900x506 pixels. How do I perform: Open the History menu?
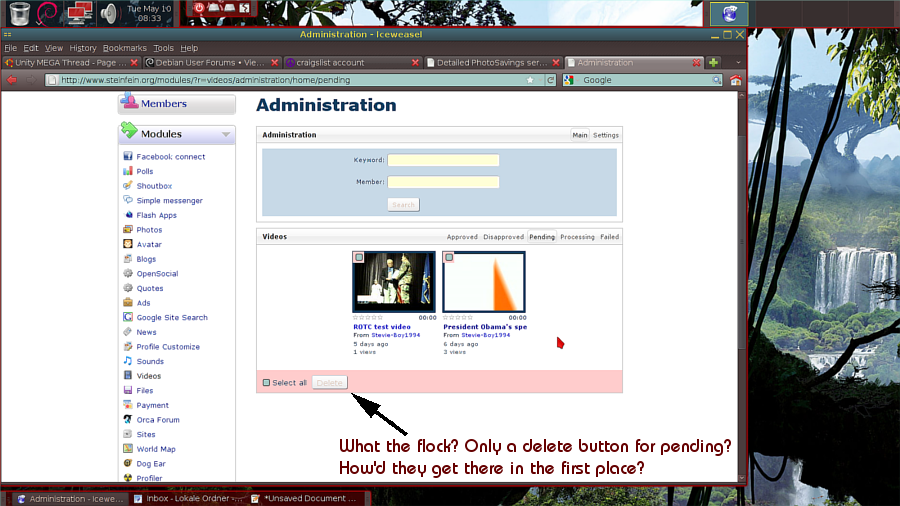point(83,48)
